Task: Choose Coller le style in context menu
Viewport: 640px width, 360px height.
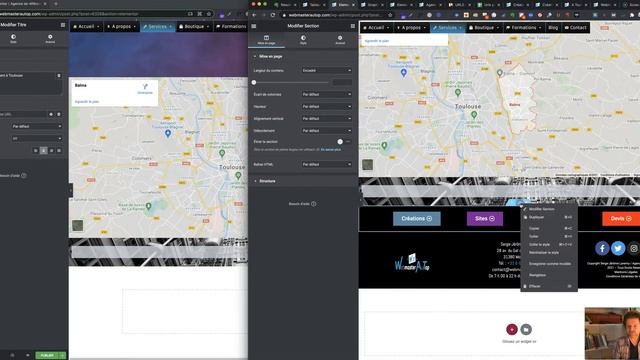Action: coord(549,244)
